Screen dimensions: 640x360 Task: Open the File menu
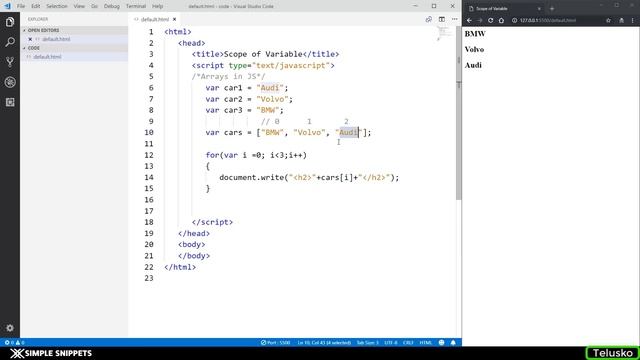point(21,6)
